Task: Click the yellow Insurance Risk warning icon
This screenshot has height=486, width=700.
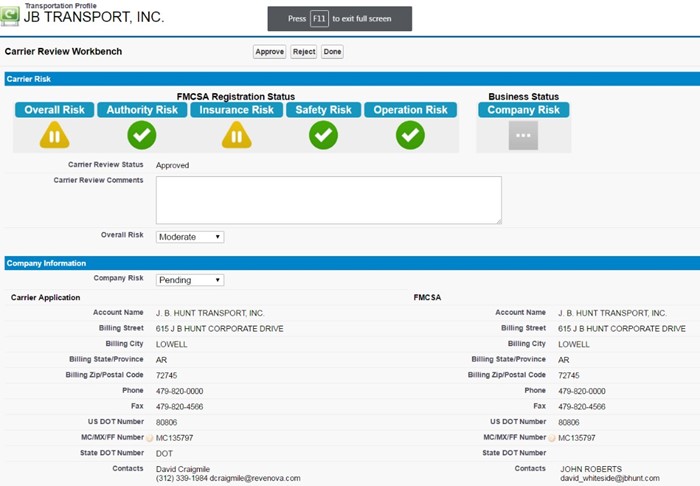Action: pos(237,135)
